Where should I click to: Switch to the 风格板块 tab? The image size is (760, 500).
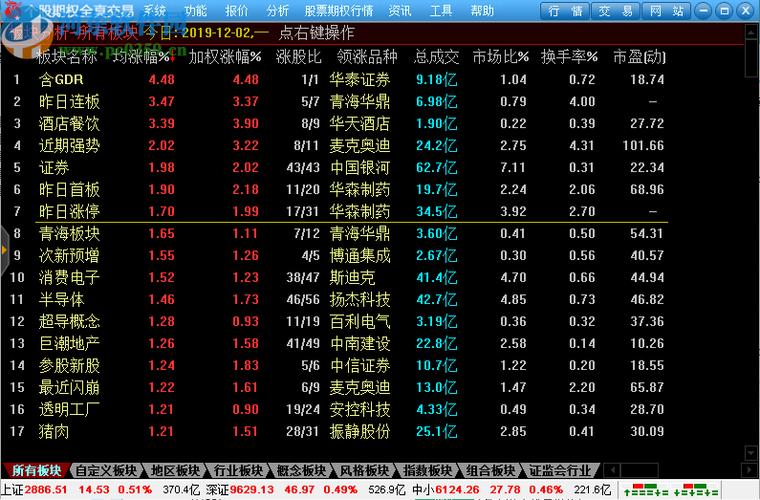coord(364,470)
